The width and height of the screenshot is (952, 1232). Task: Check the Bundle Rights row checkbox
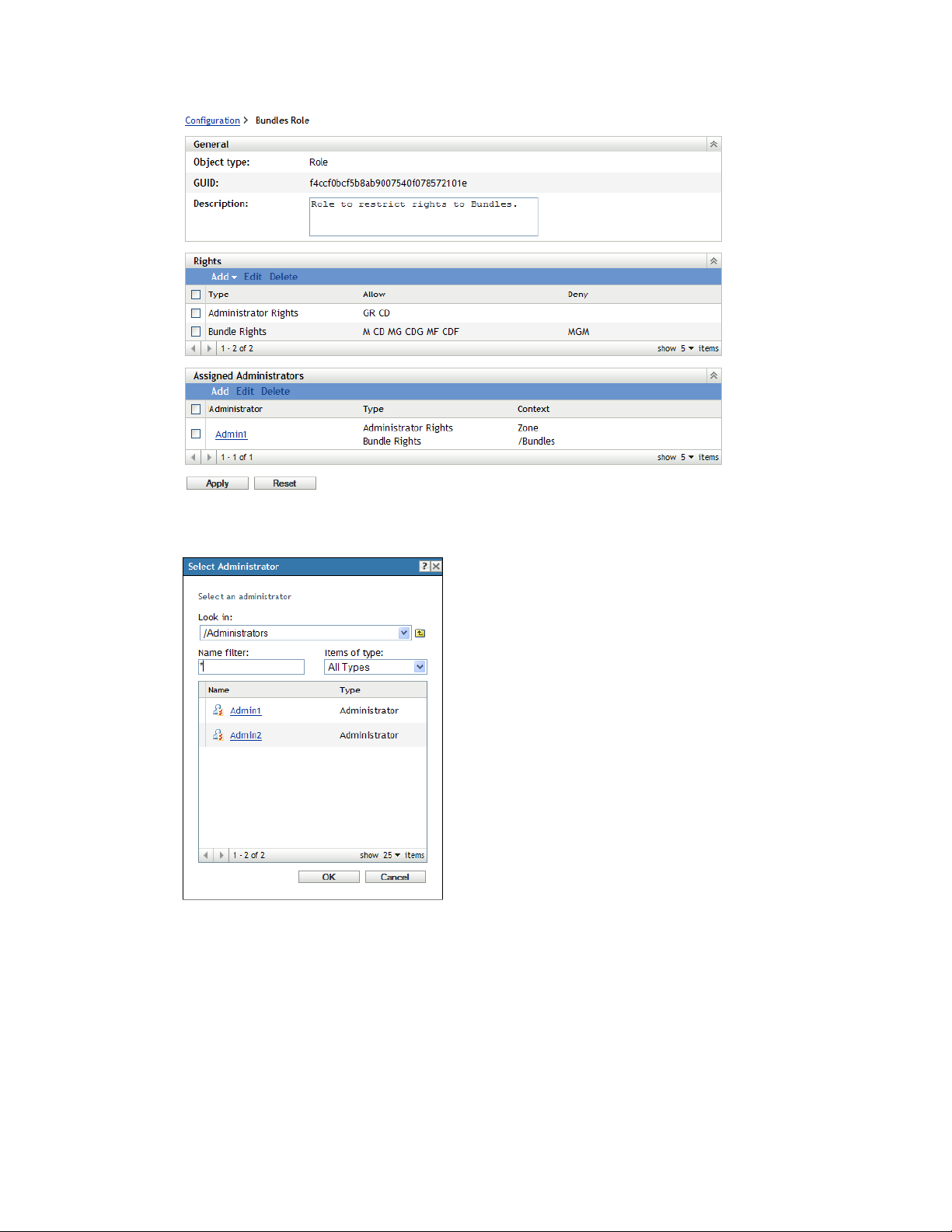point(196,332)
